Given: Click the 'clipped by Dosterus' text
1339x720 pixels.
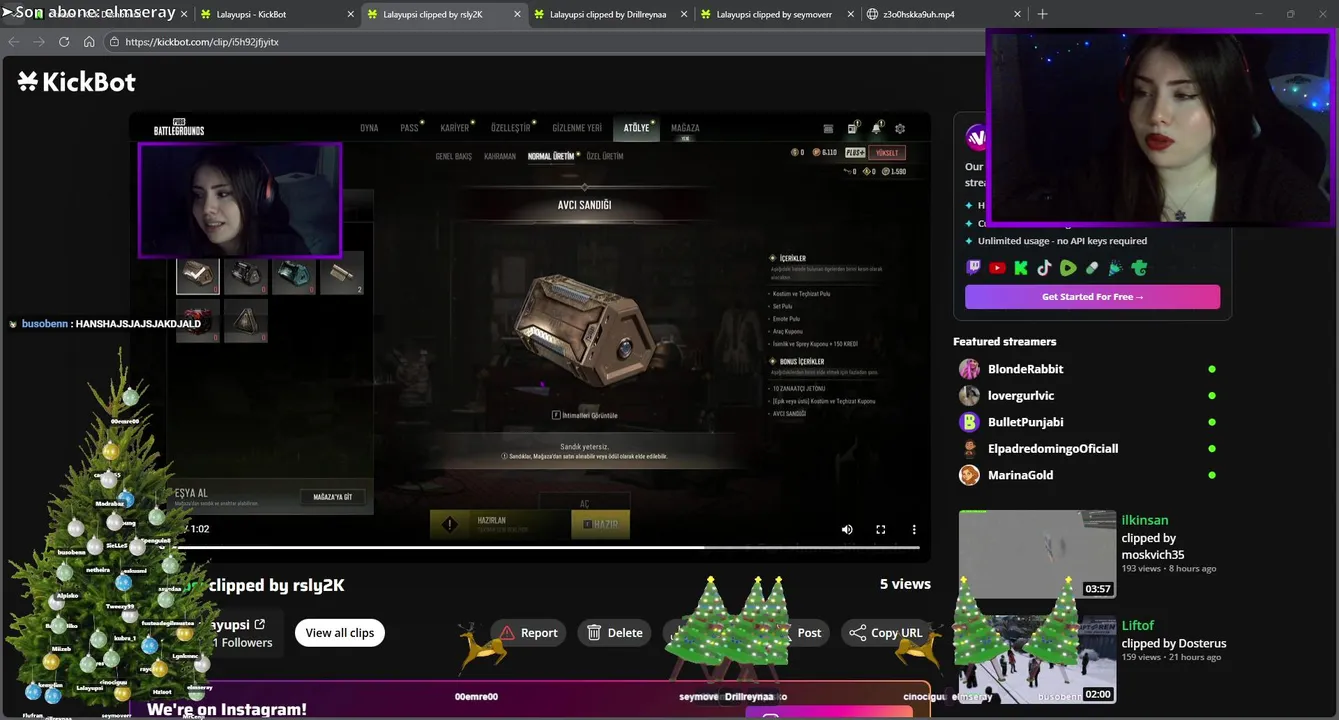Looking at the screenshot, I should click(1174, 644).
